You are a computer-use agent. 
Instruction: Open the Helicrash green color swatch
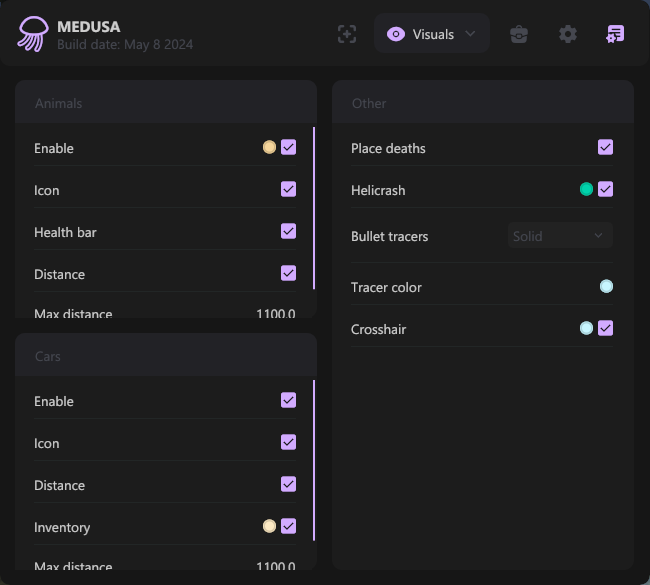point(586,189)
